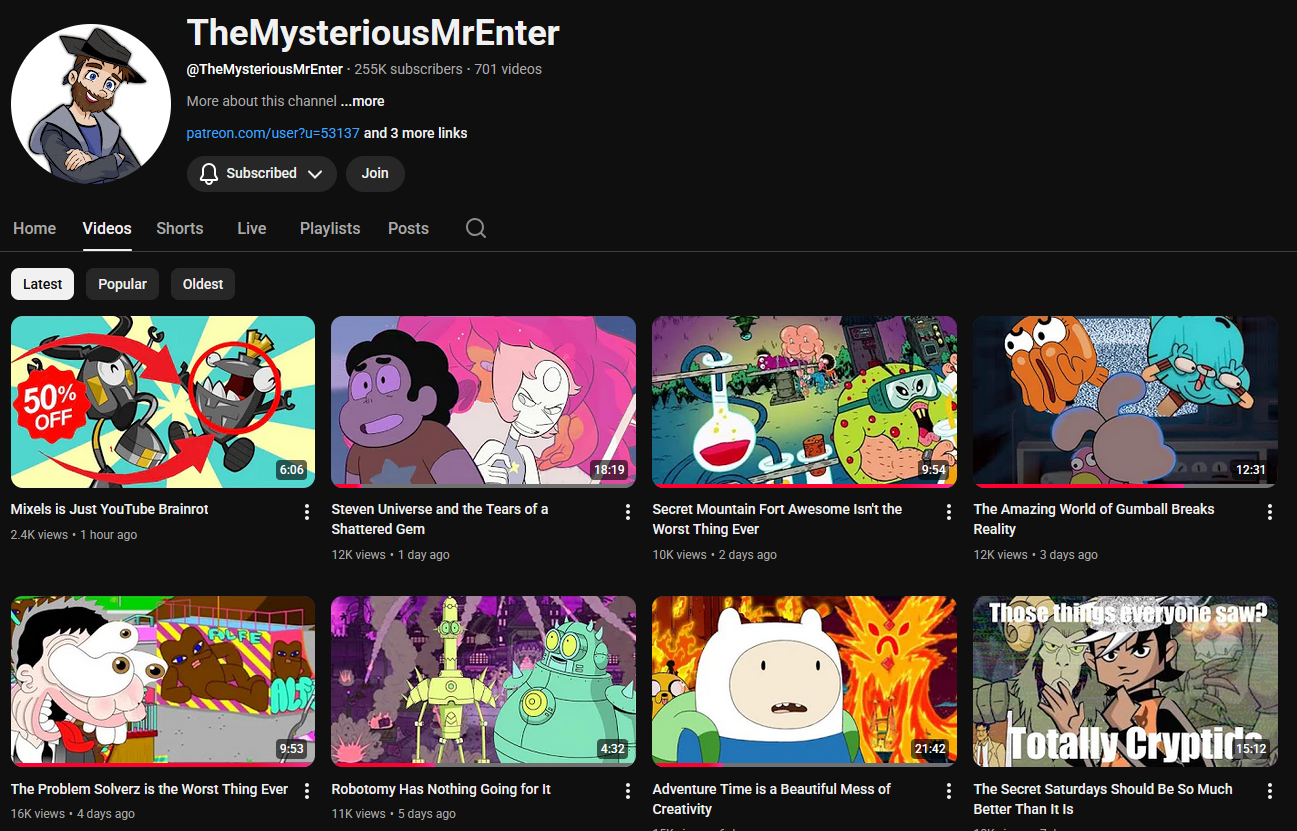Click the '3 days ago' upload time

click(x=1069, y=555)
